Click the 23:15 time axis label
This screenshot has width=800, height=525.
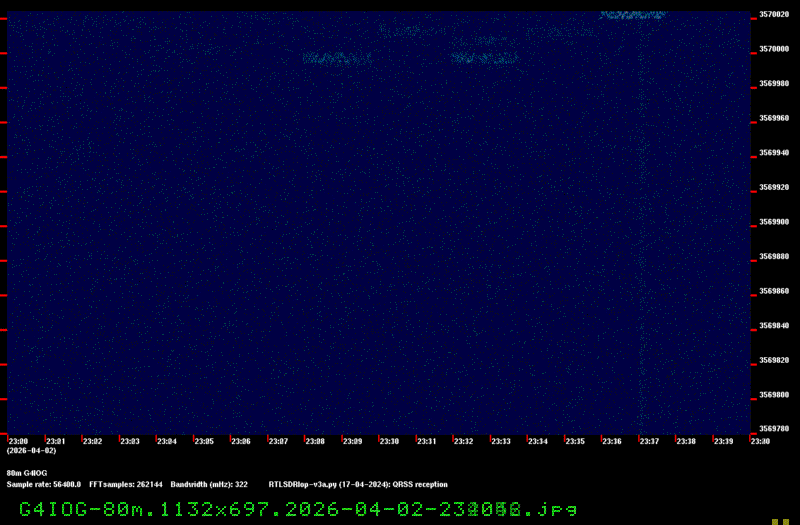pyautogui.click(x=575, y=441)
